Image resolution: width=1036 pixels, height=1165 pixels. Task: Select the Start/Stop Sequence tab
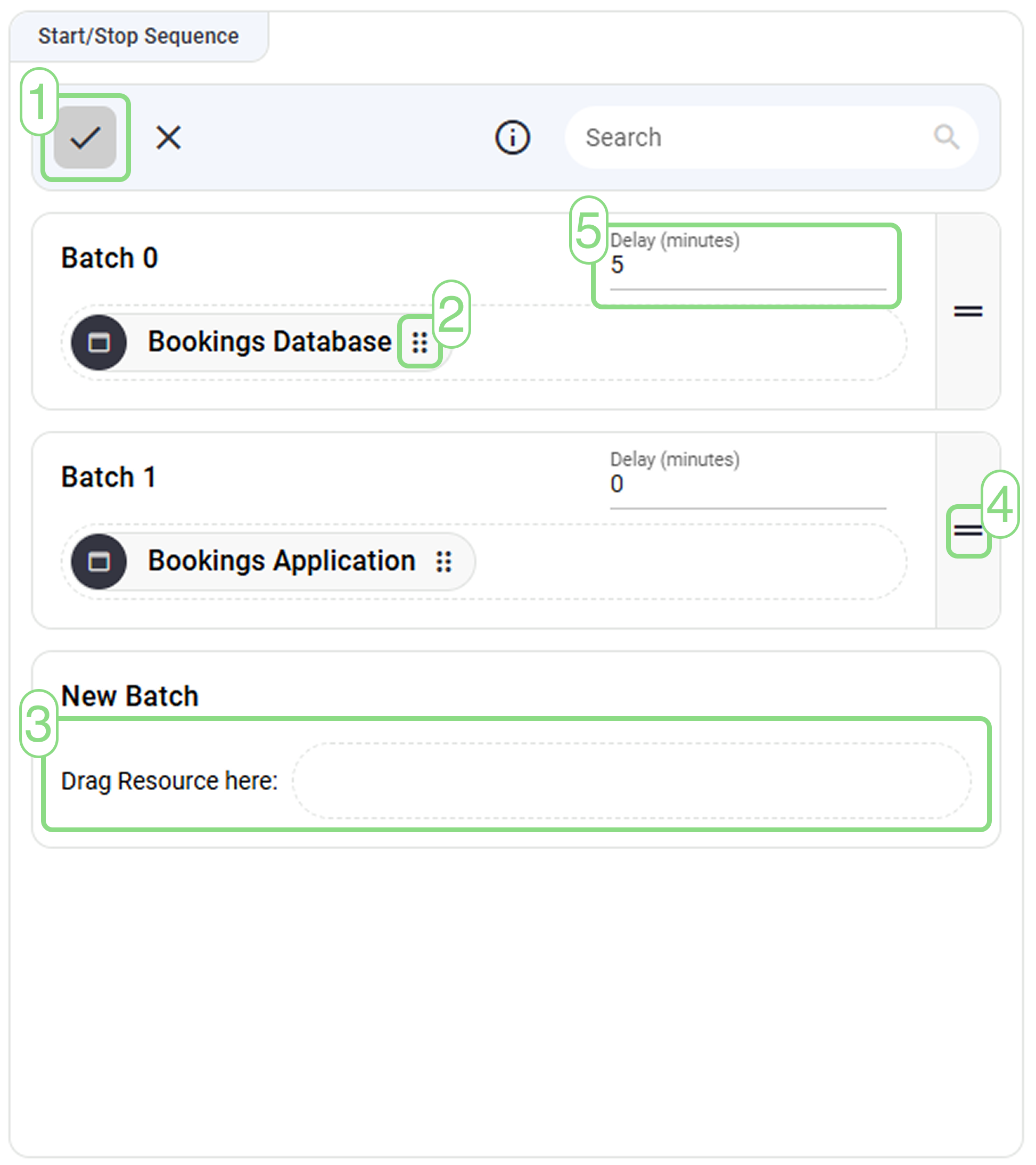pos(138,35)
